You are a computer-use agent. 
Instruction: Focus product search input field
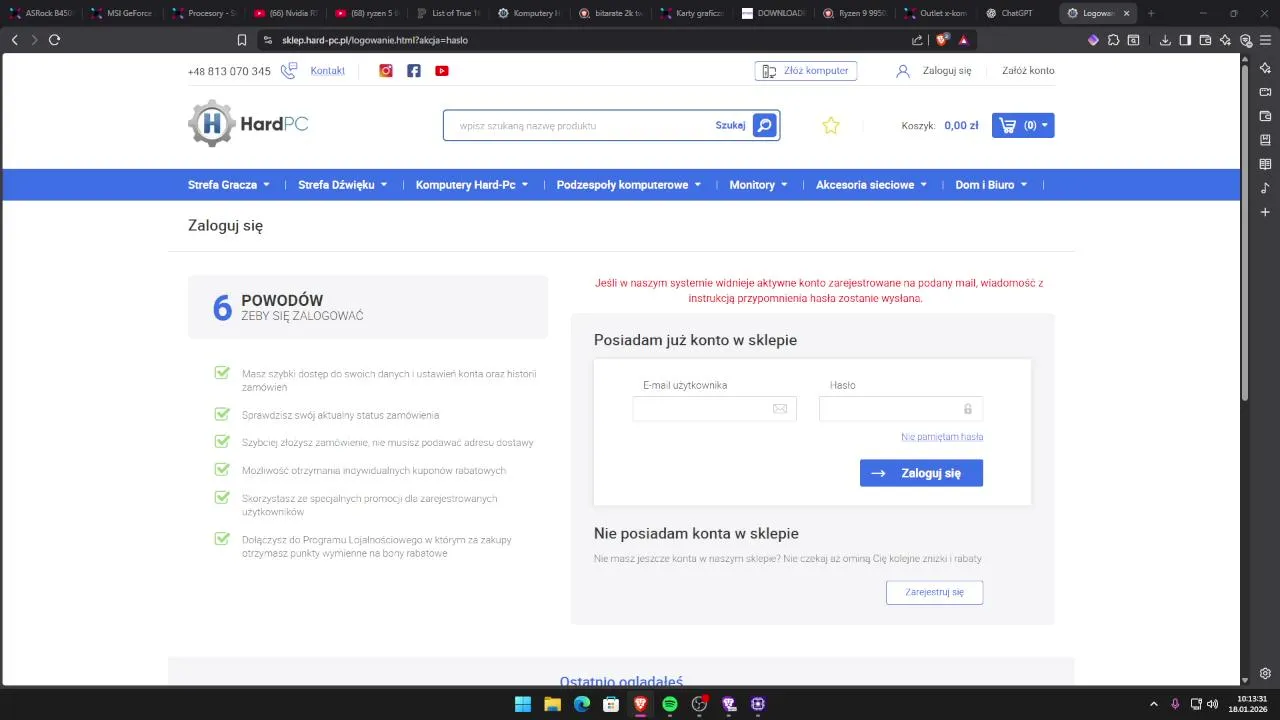coord(585,125)
